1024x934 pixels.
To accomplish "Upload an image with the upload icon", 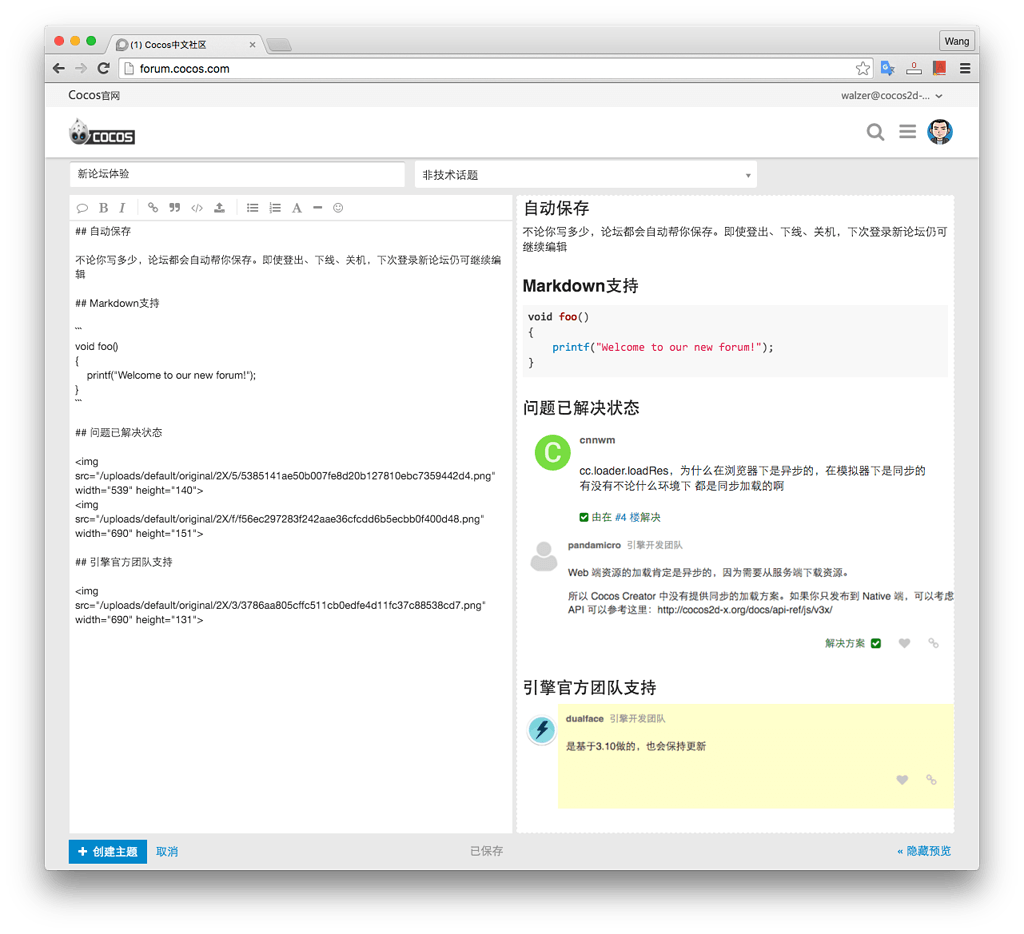I will pyautogui.click(x=219, y=207).
